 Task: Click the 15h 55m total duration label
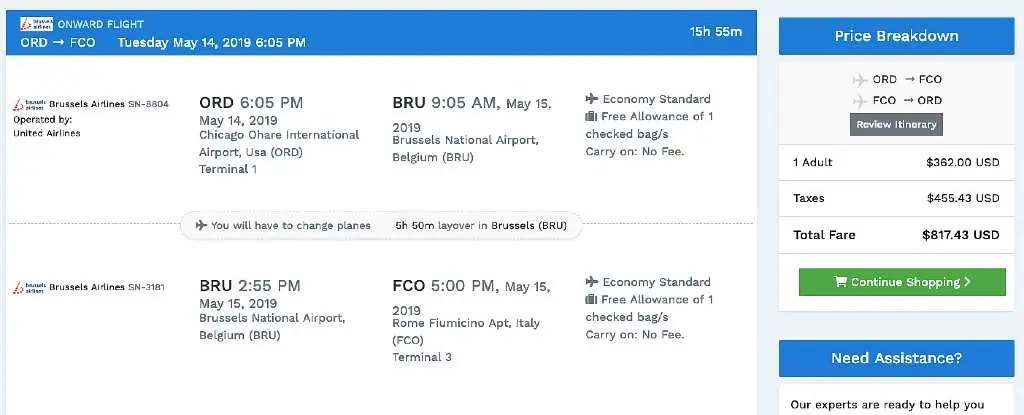click(x=716, y=31)
